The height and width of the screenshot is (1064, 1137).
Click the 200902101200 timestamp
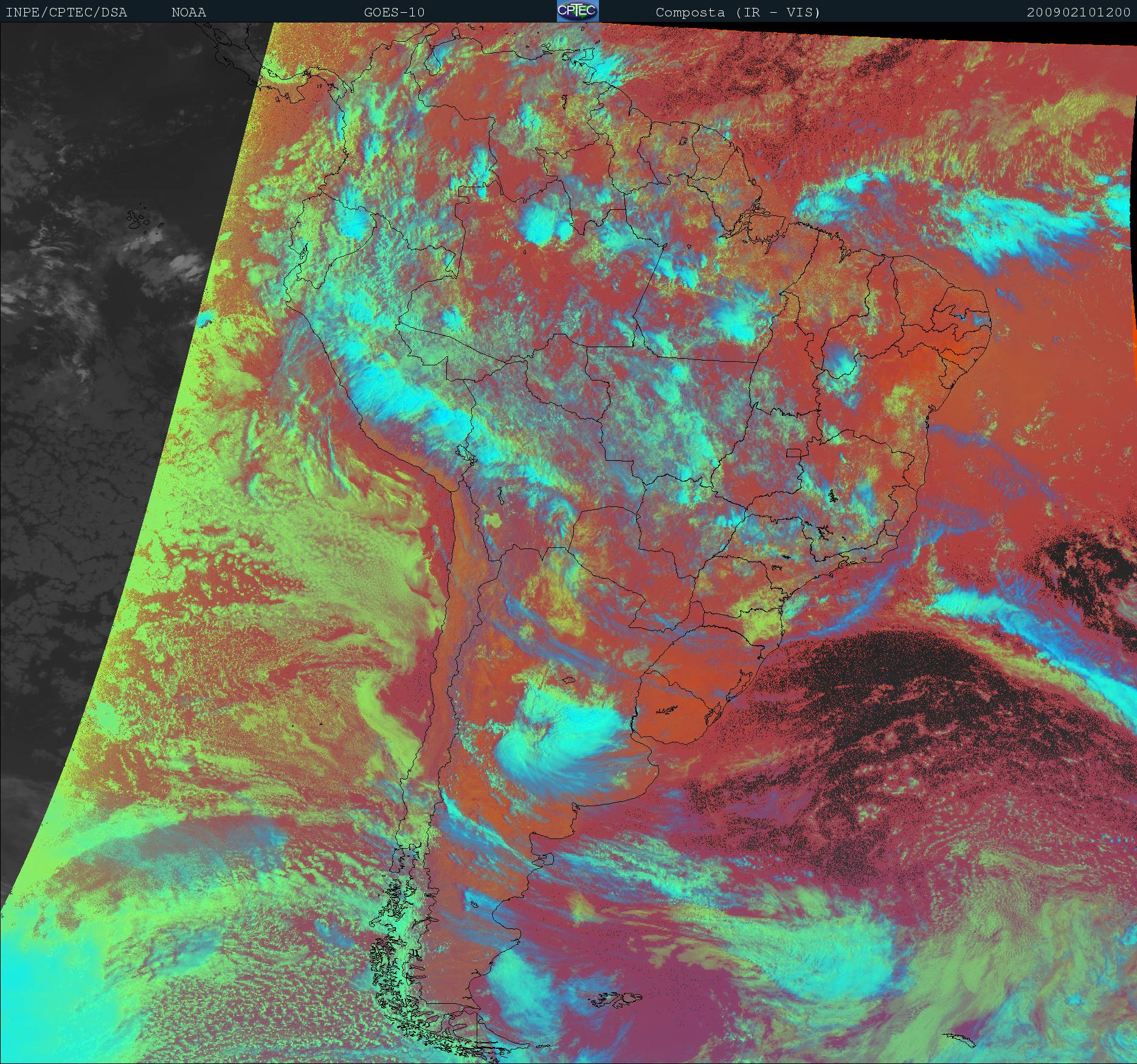point(1079,12)
